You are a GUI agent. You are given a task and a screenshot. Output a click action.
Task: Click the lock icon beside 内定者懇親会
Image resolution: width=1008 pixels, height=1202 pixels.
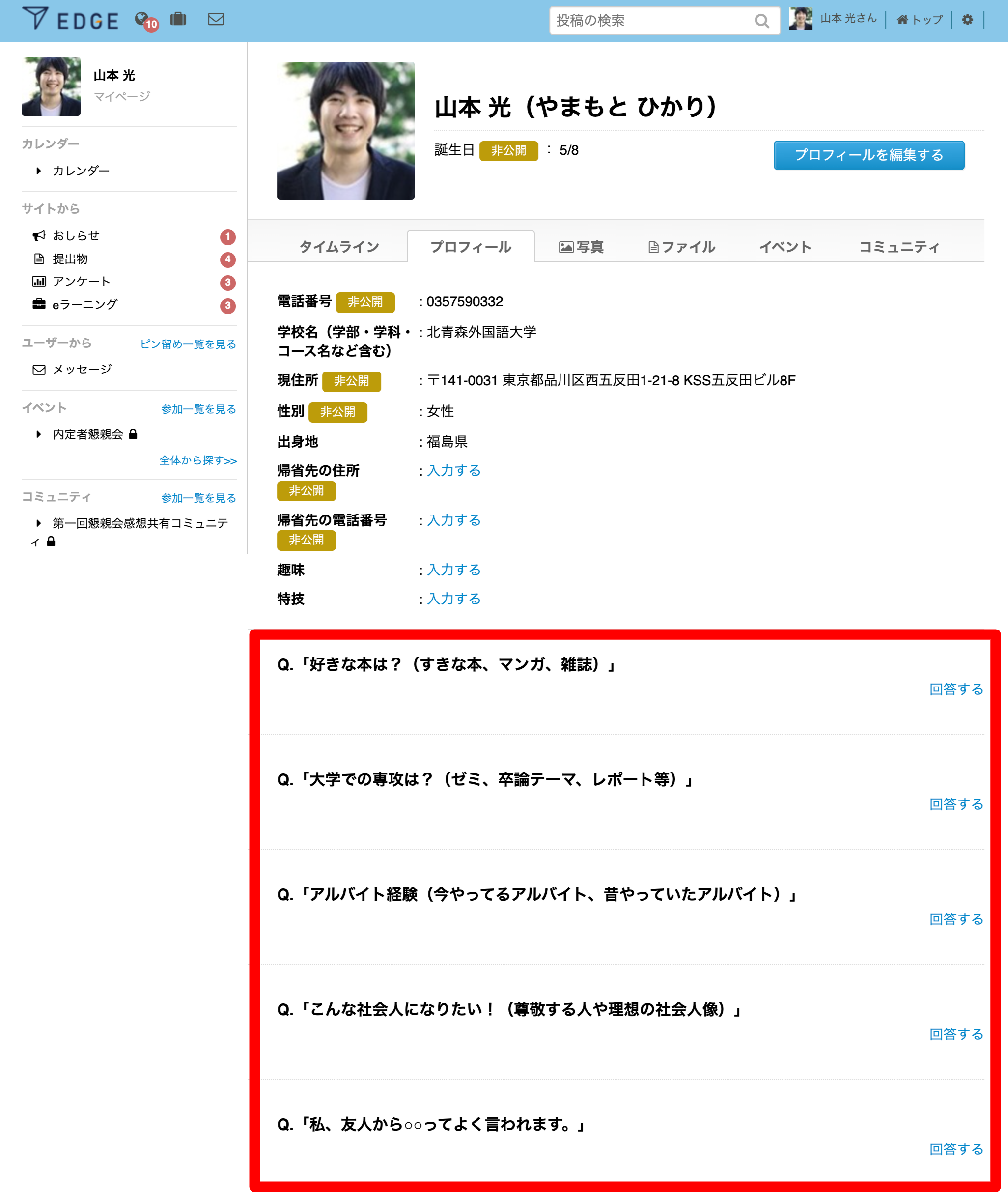133,434
